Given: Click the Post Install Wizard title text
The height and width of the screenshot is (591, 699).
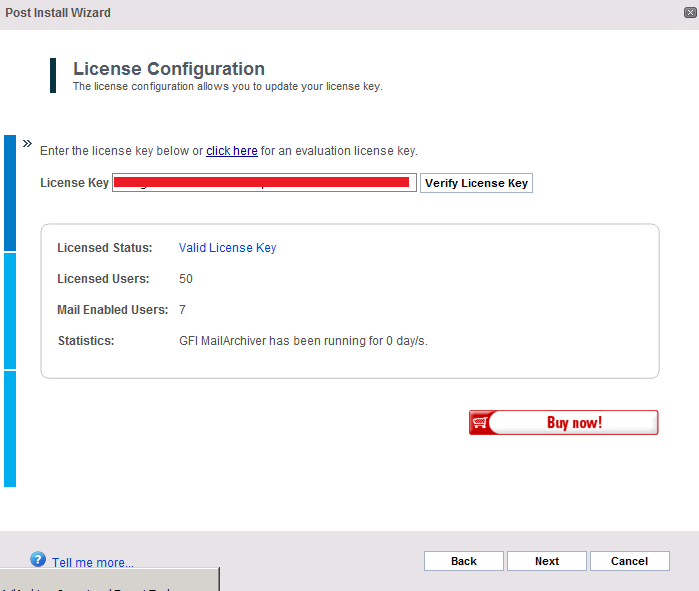Looking at the screenshot, I should 58,12.
